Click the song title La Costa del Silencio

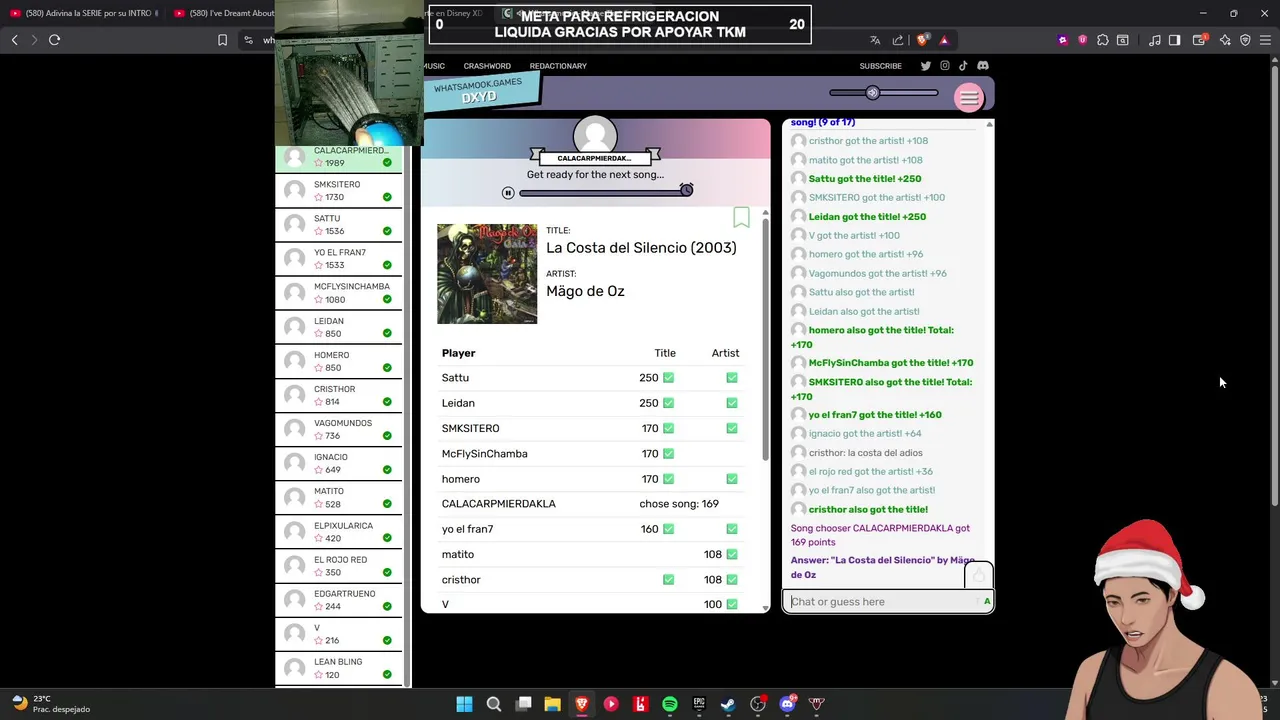pos(641,248)
